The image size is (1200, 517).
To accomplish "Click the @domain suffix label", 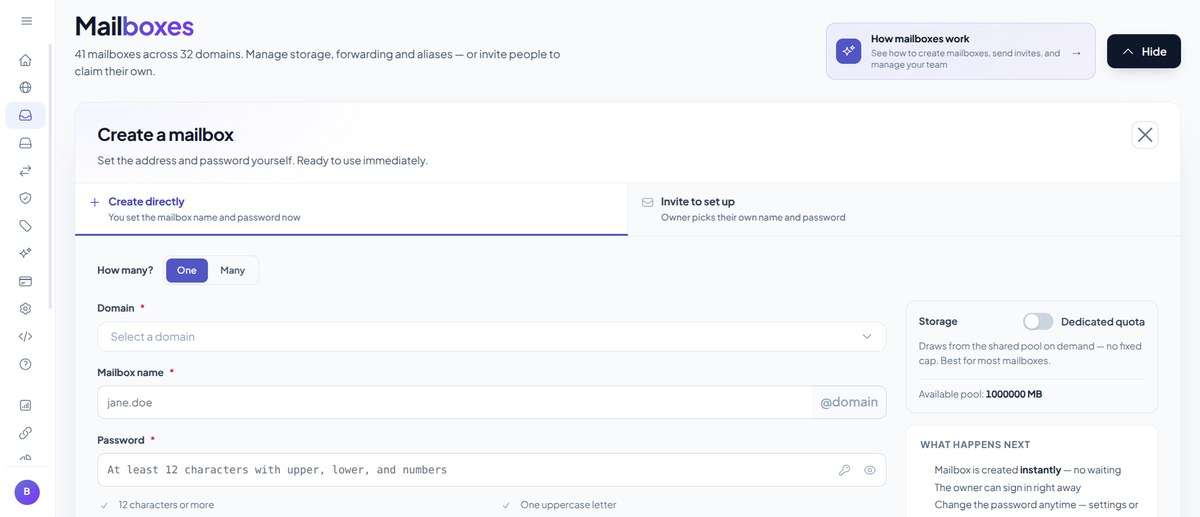I will click(849, 402).
